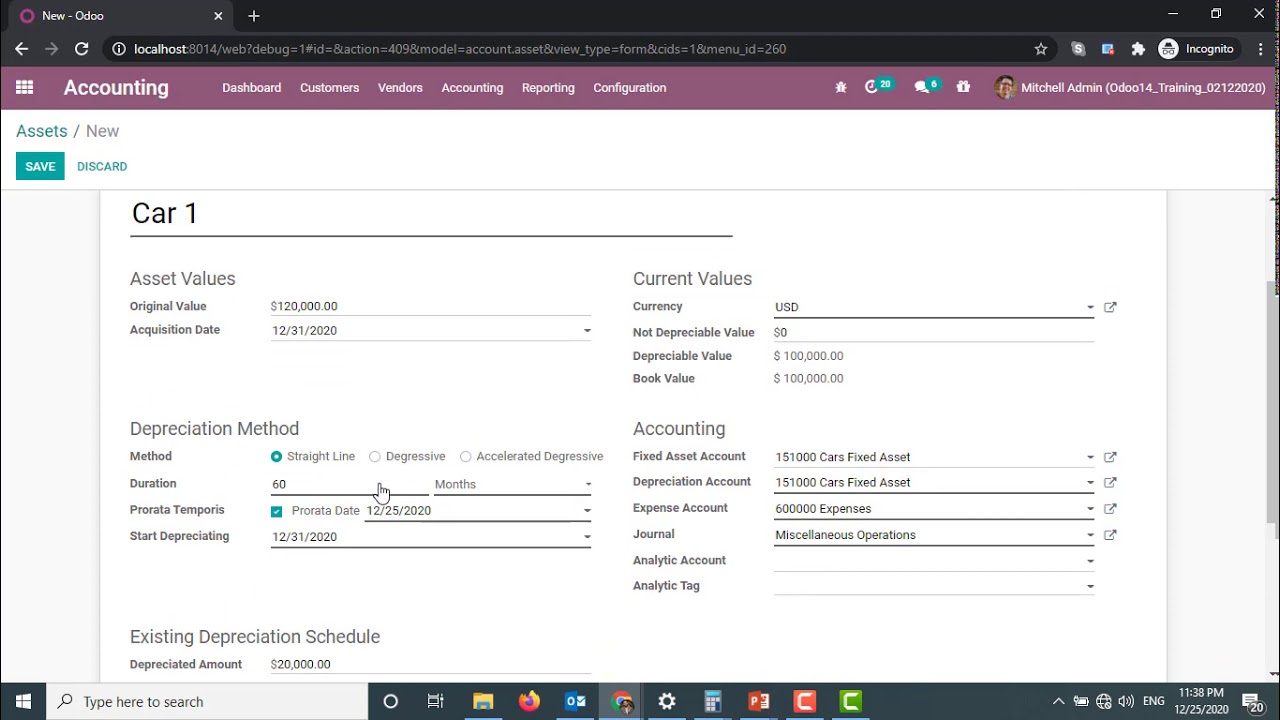This screenshot has width=1280, height=720.
Task: Open external link for Depreciation Account
Action: click(x=1110, y=482)
